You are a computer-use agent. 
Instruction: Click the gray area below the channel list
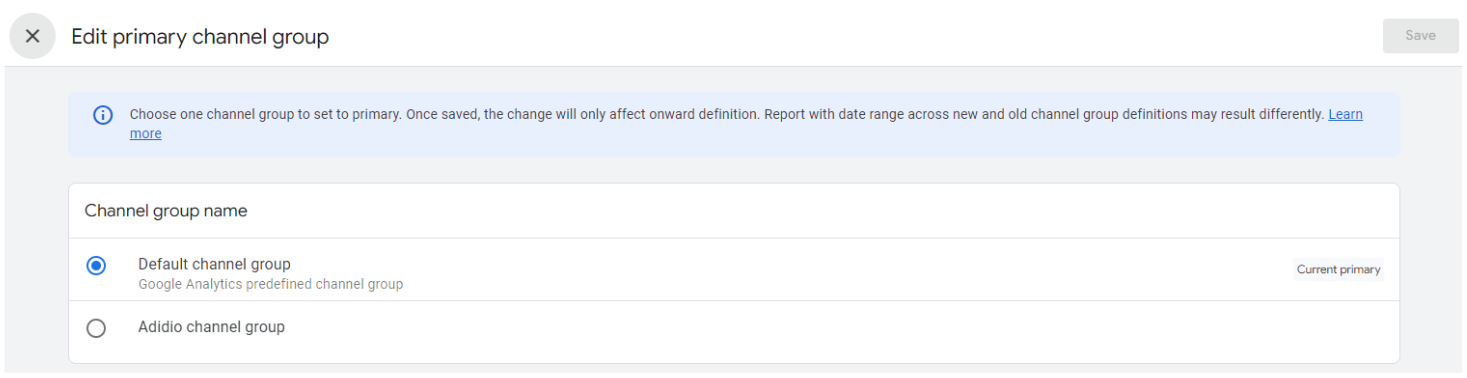733,370
